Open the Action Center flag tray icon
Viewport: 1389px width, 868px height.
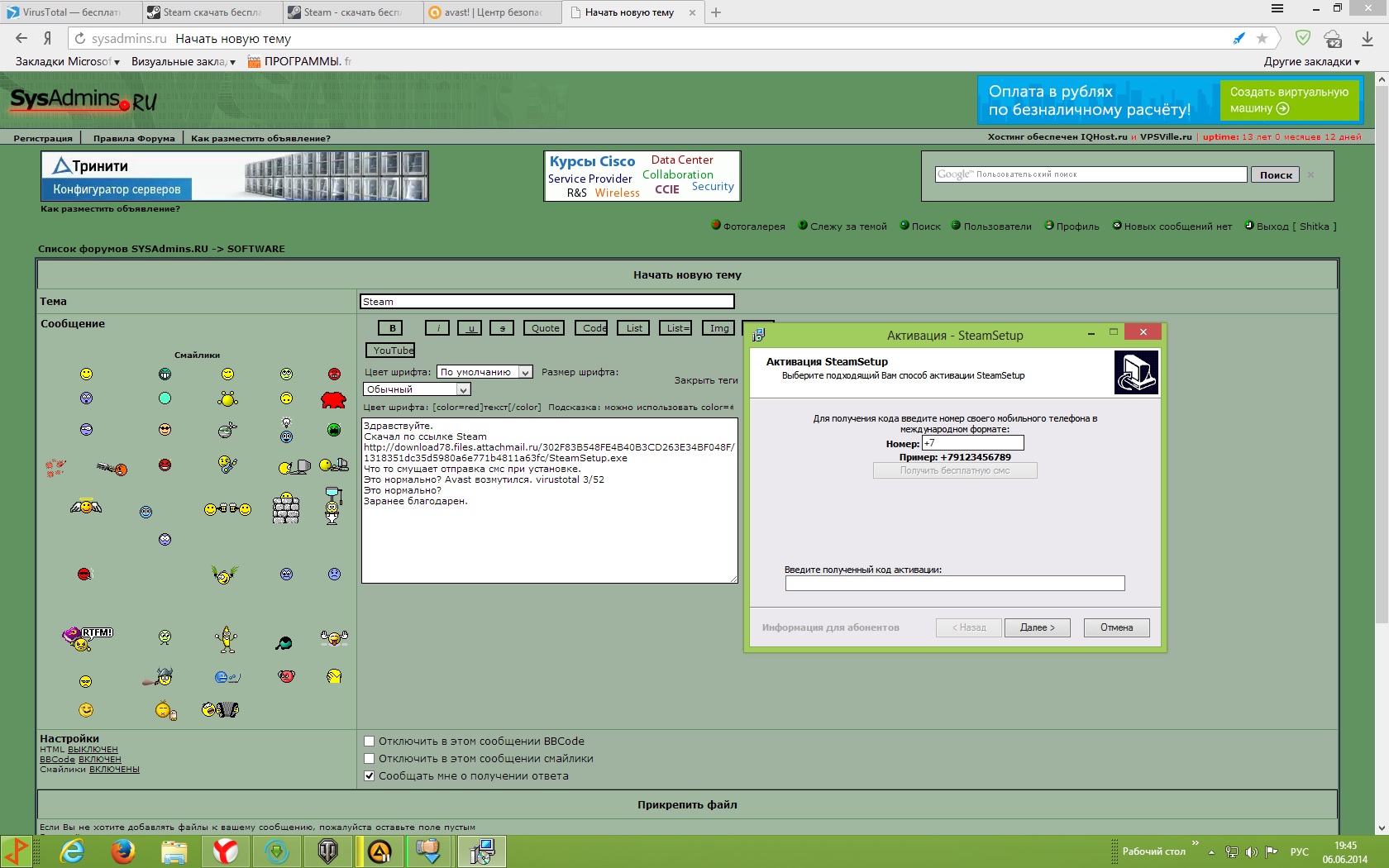tap(1272, 851)
